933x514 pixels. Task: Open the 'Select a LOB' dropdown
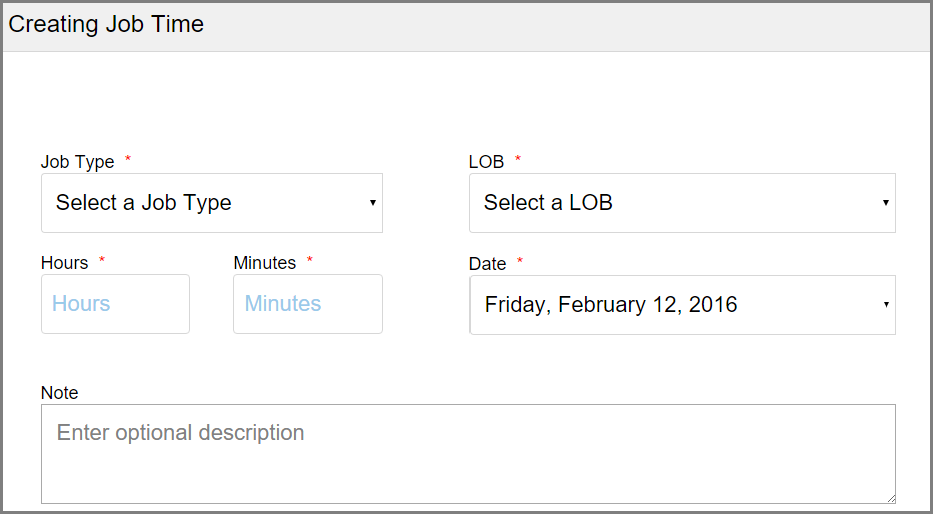tap(670, 203)
